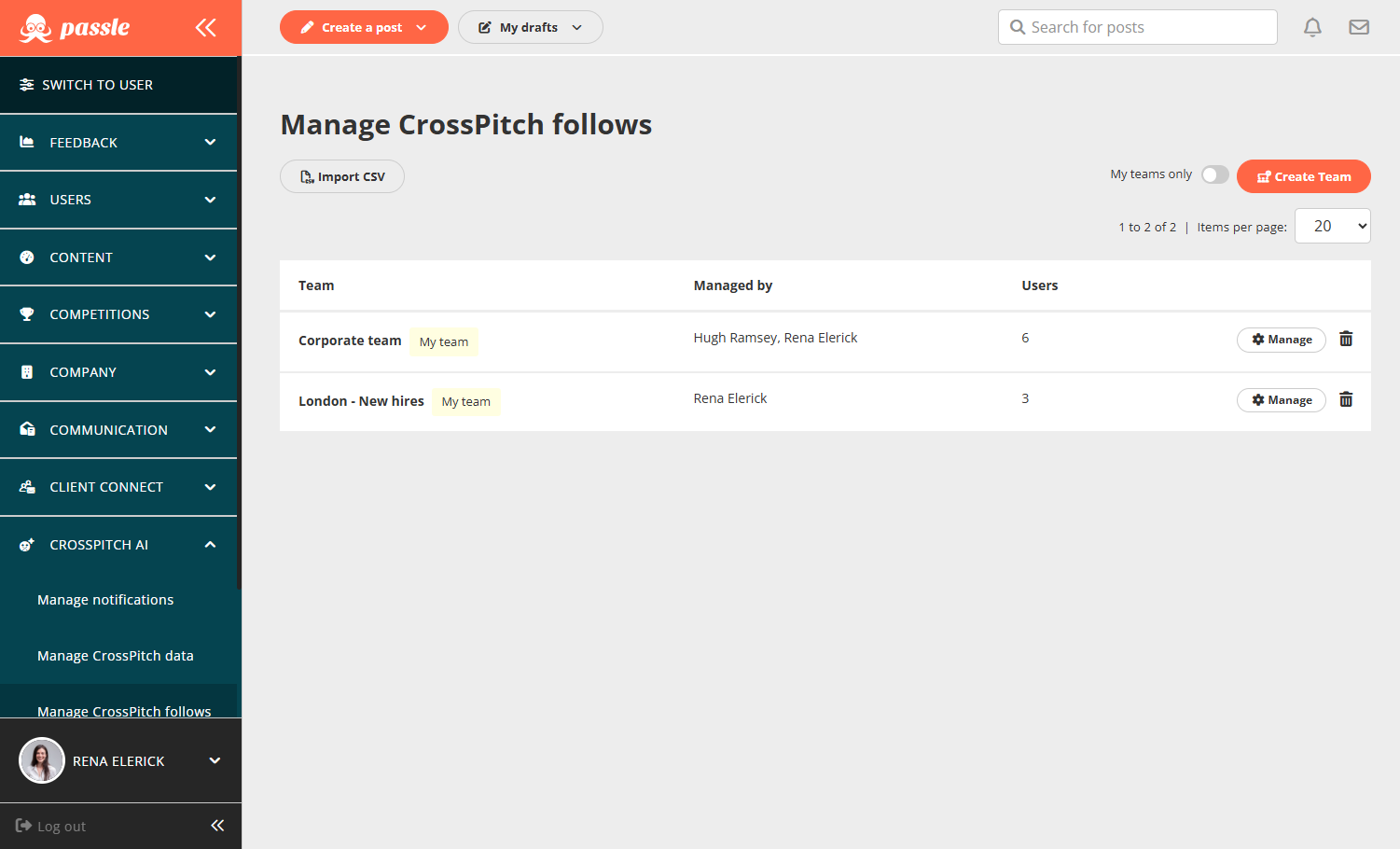Expand the Company menu chevron
Viewport: 1400px width, 849px height.
(210, 372)
